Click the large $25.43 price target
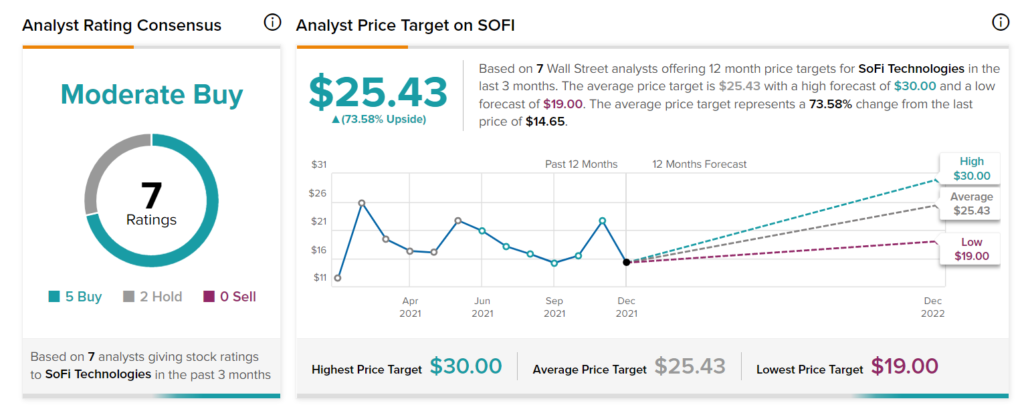This screenshot has height=417, width=1024. (x=379, y=91)
